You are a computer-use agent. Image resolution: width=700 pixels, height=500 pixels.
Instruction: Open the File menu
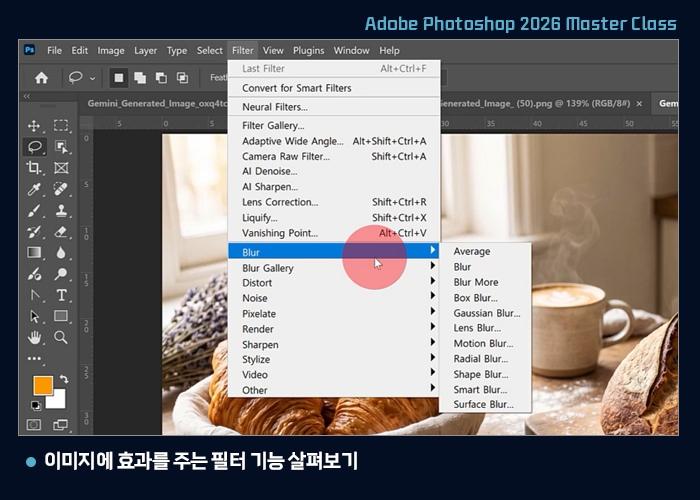[54, 50]
